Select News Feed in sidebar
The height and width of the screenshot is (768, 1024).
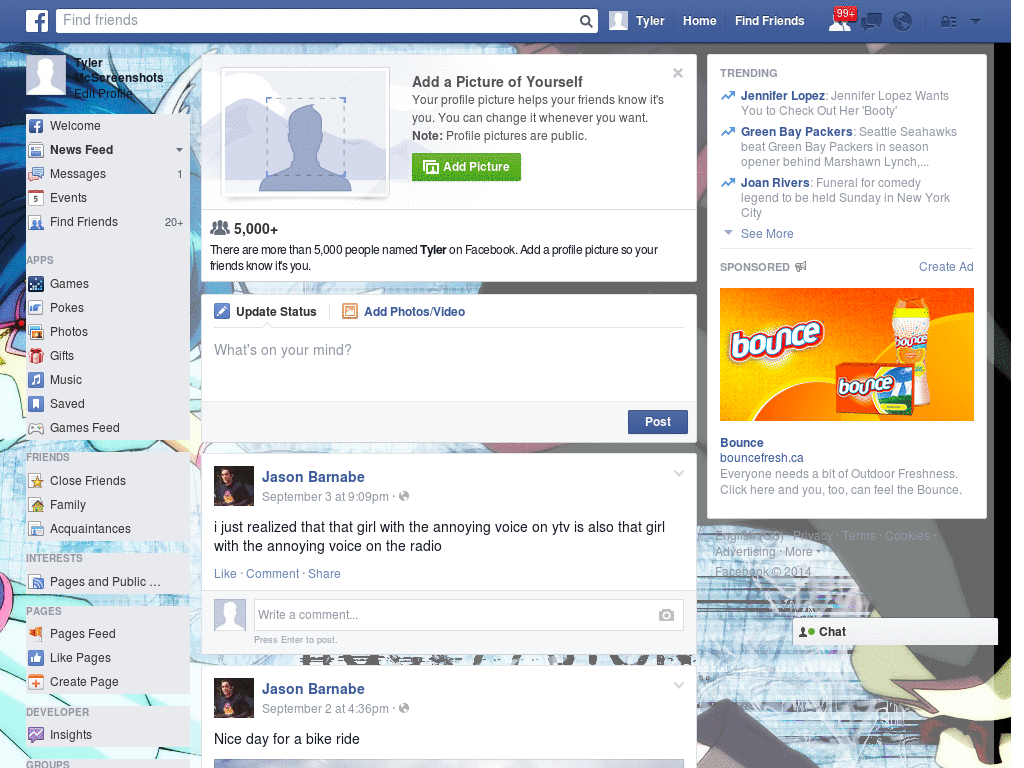tap(82, 150)
